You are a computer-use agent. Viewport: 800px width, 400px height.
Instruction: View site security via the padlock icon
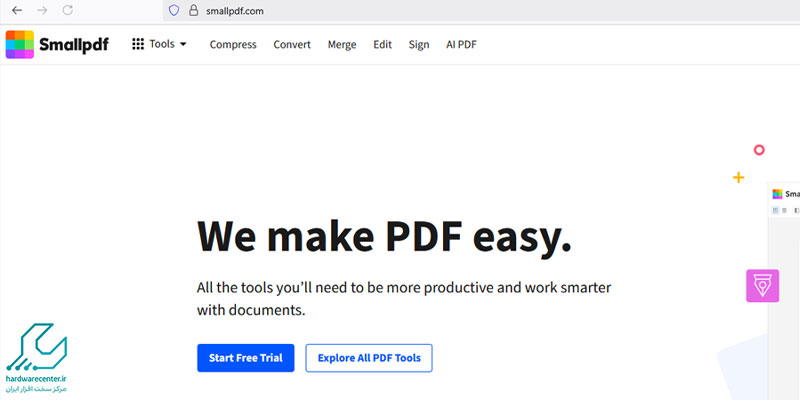[196, 10]
